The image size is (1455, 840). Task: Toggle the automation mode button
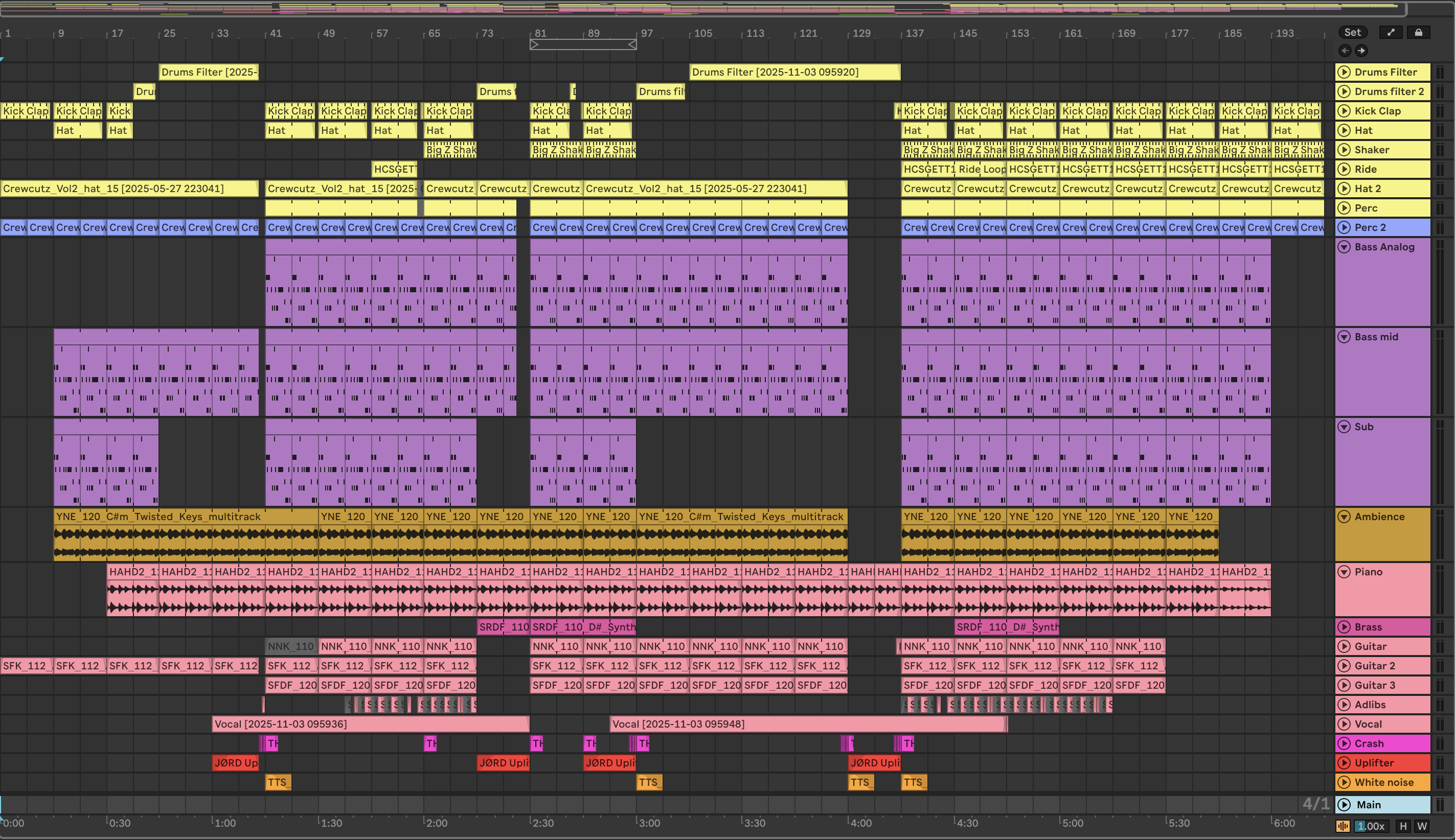(1391, 32)
